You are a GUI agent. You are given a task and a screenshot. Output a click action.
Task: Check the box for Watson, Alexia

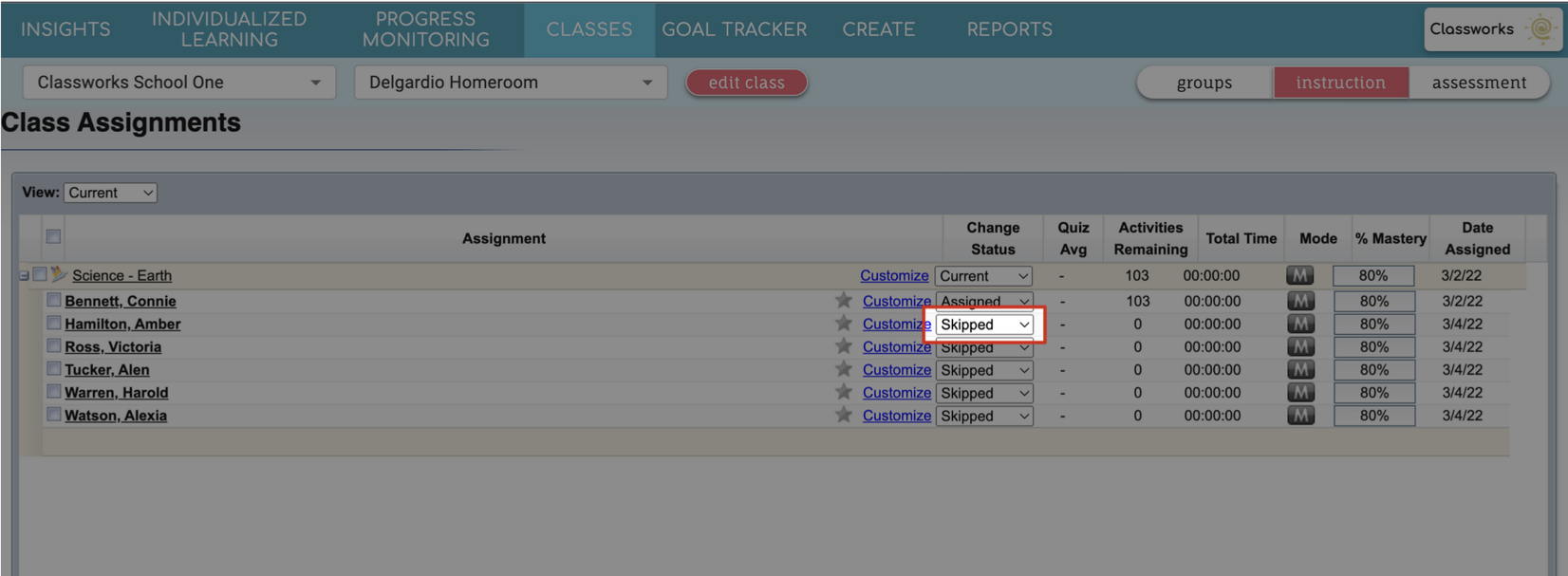54,414
